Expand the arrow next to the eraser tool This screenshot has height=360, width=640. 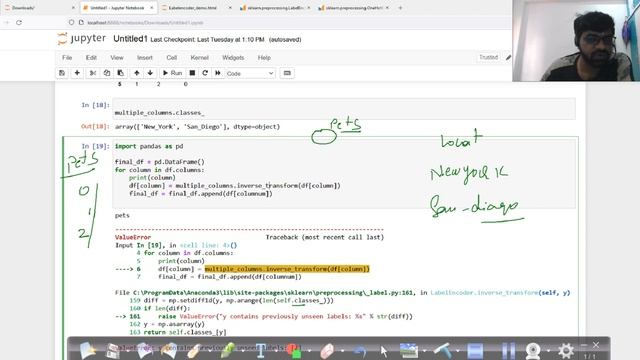click(x=342, y=351)
